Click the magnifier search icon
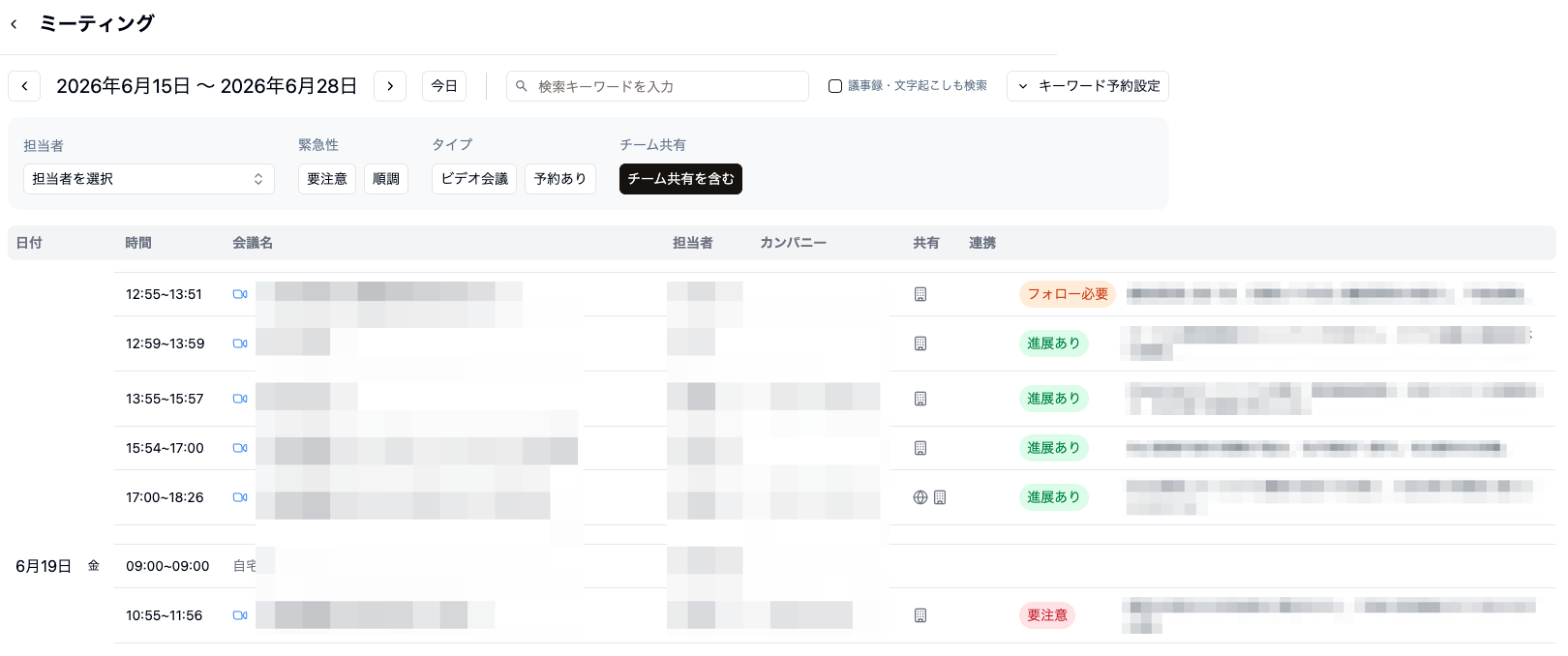The width and height of the screenshot is (1568, 656). coord(522,86)
